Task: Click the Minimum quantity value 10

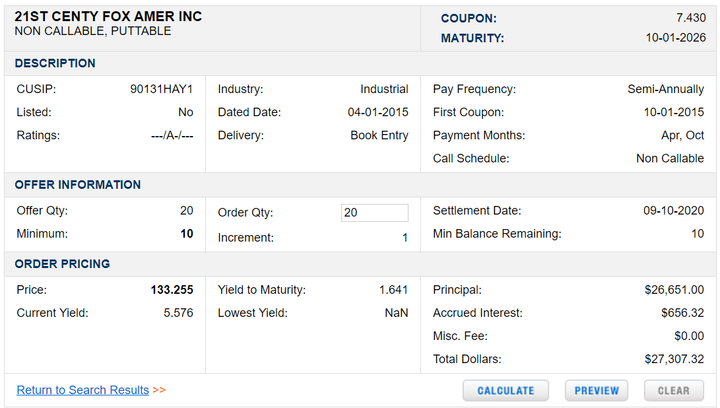Action: coord(186,234)
